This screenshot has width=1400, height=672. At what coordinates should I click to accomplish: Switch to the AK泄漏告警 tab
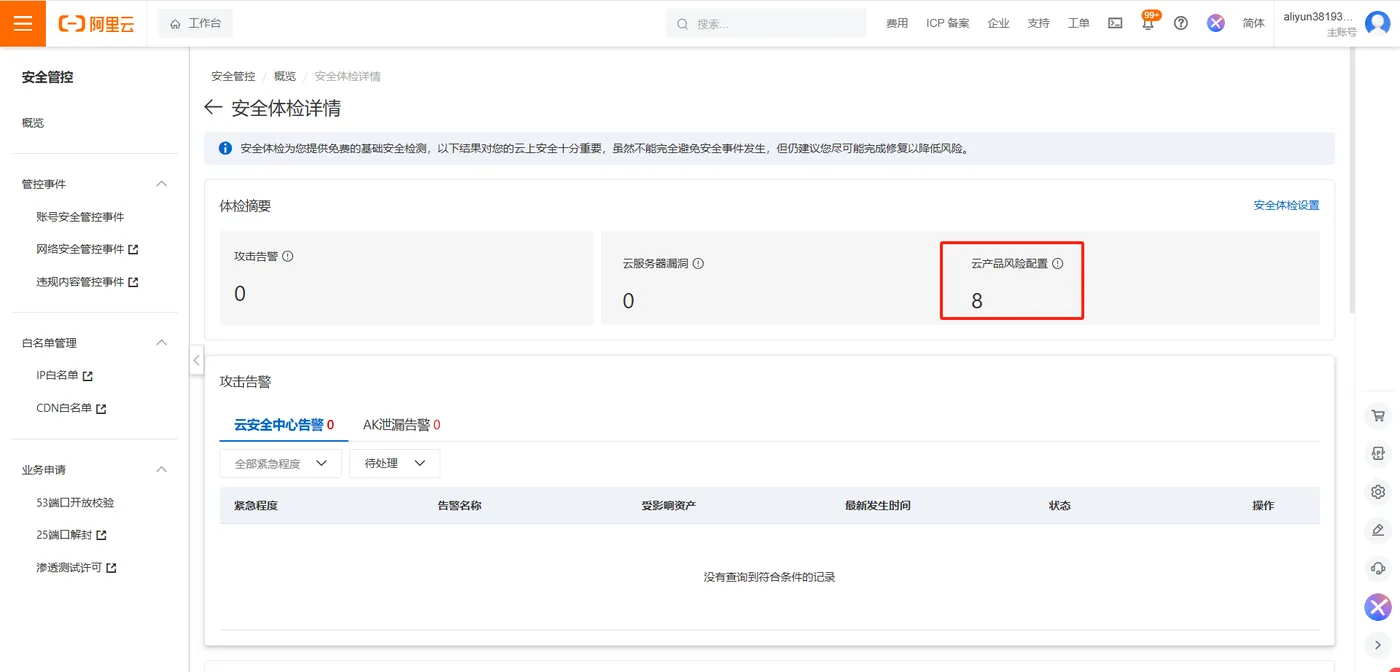coord(401,425)
